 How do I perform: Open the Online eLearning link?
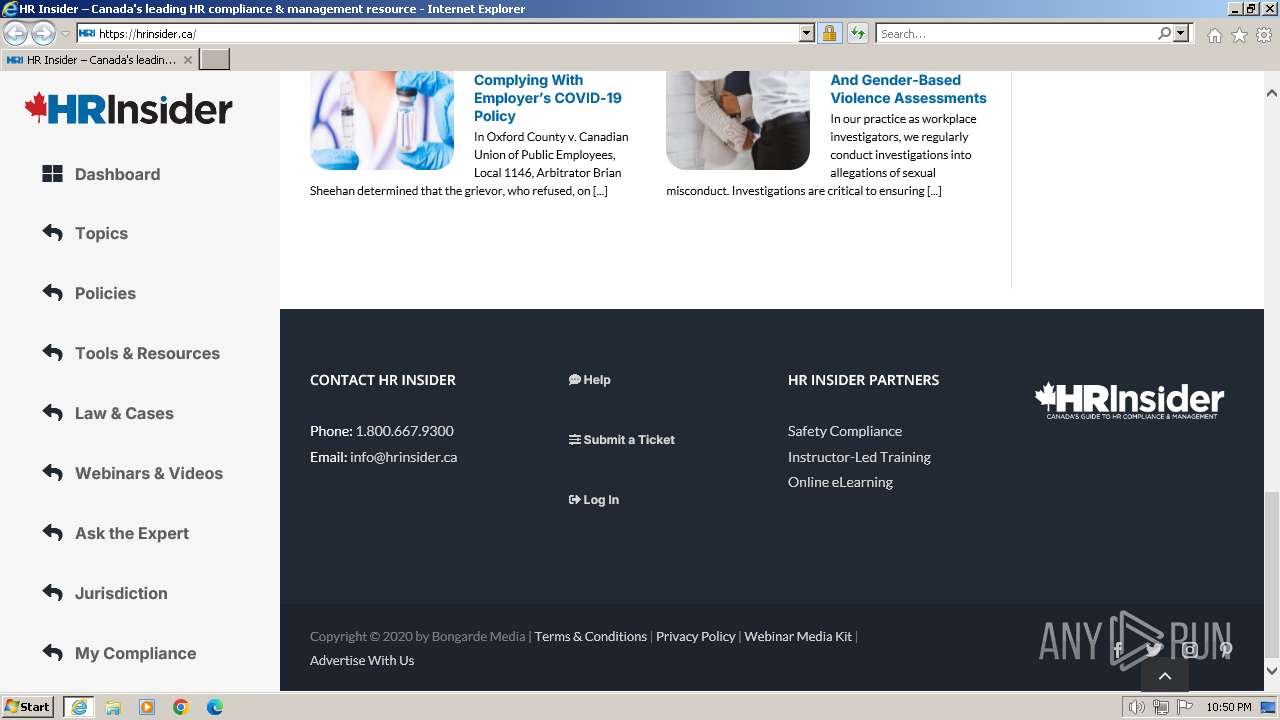pos(840,482)
